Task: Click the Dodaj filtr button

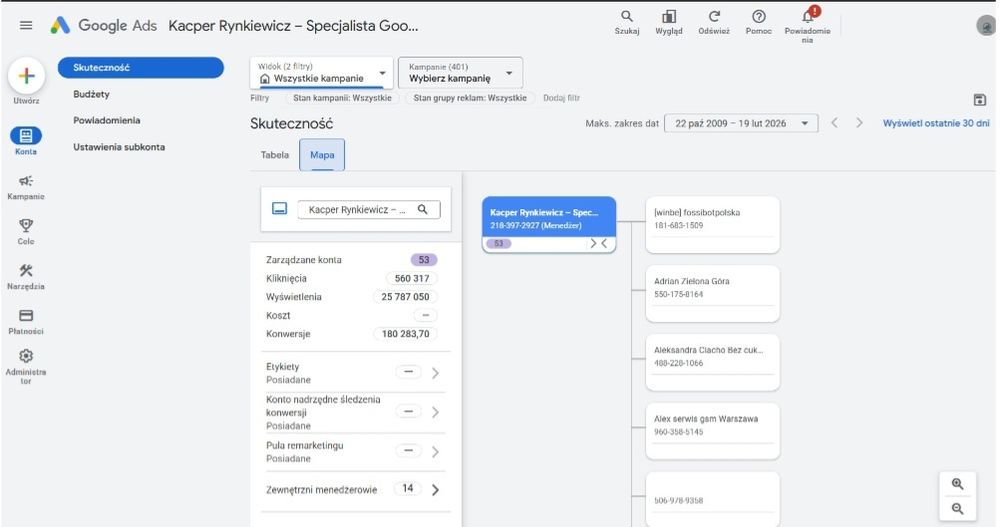Action: (x=561, y=98)
